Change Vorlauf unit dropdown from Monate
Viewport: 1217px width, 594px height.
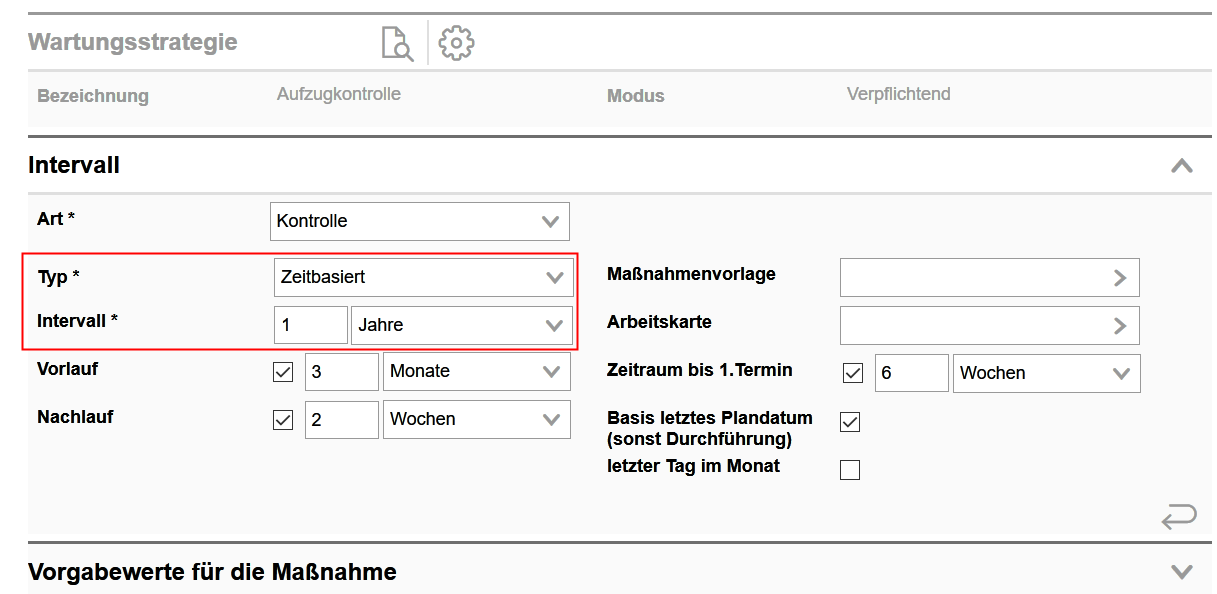[476, 371]
